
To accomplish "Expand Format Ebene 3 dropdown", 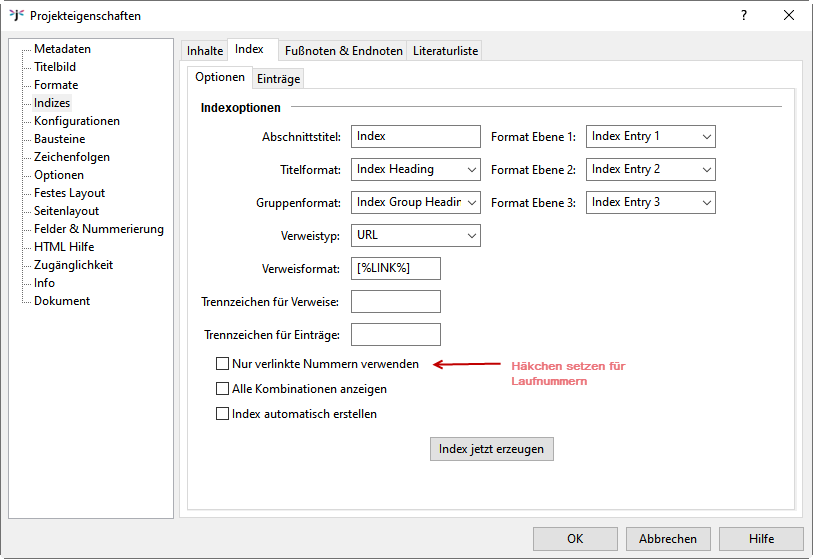I will point(650,202).
